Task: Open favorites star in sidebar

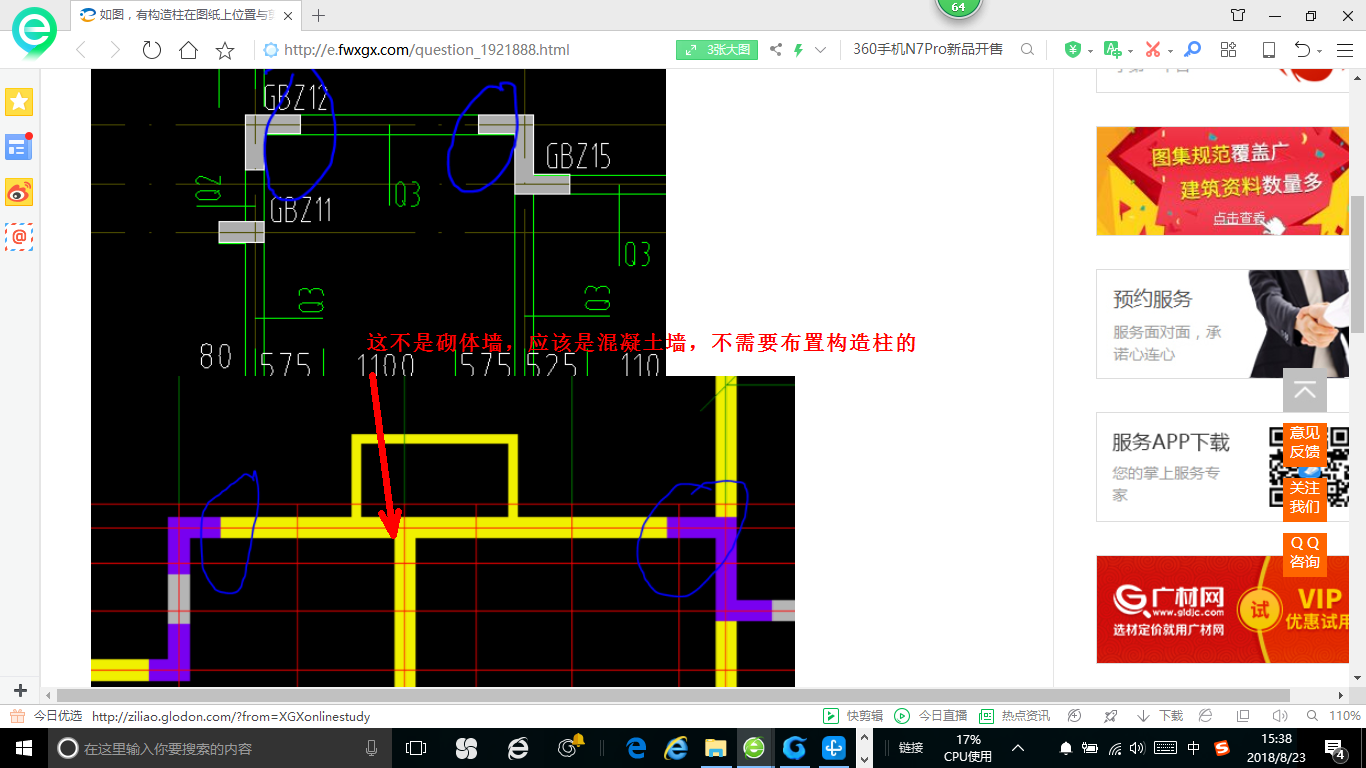Action: pos(19,101)
